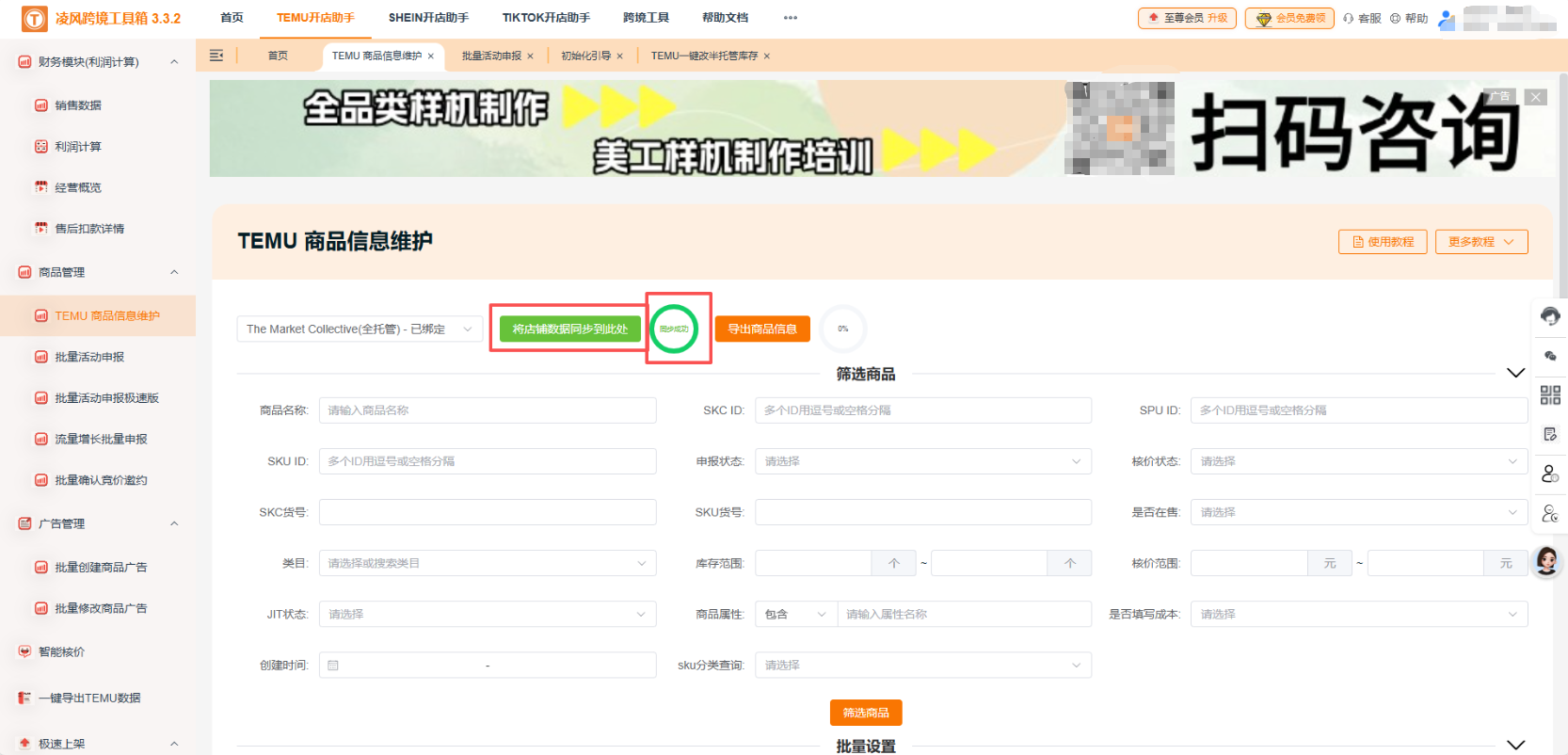The width and height of the screenshot is (1568, 755).
Task: Collapse the 商品管理 section arrow
Action: pos(174,272)
